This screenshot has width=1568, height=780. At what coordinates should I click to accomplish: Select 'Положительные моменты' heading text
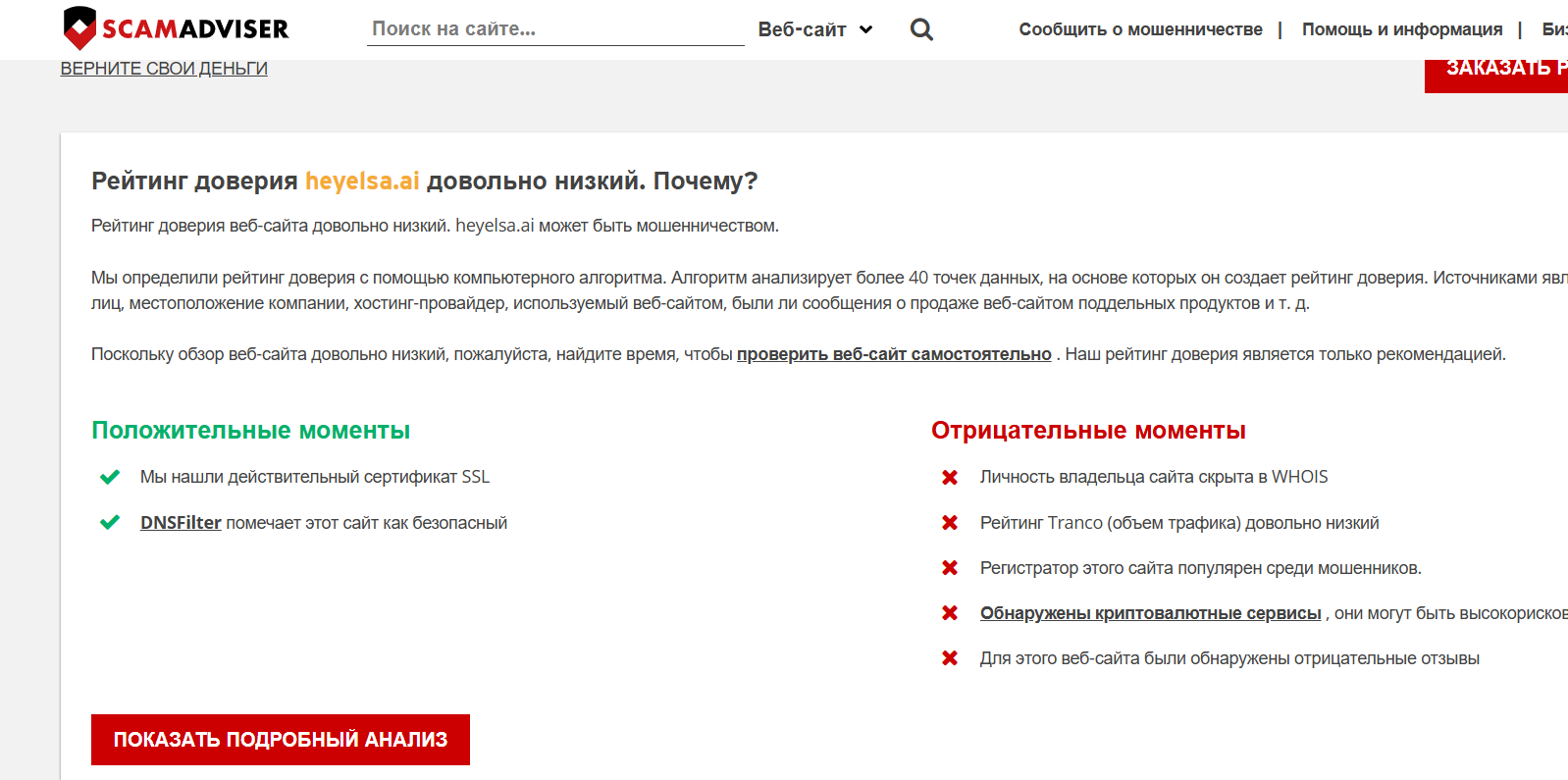click(250, 430)
